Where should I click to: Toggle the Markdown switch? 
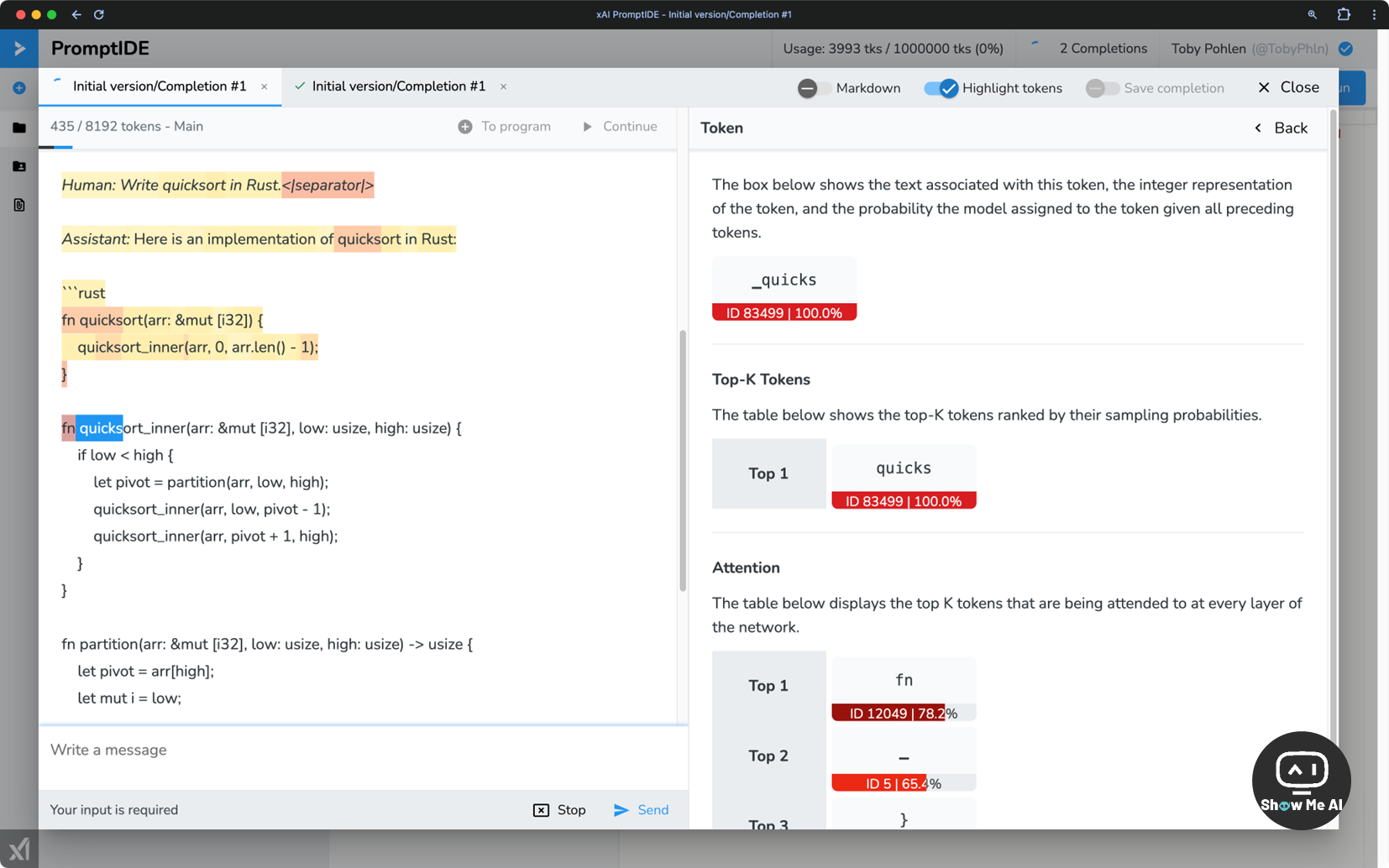(814, 88)
